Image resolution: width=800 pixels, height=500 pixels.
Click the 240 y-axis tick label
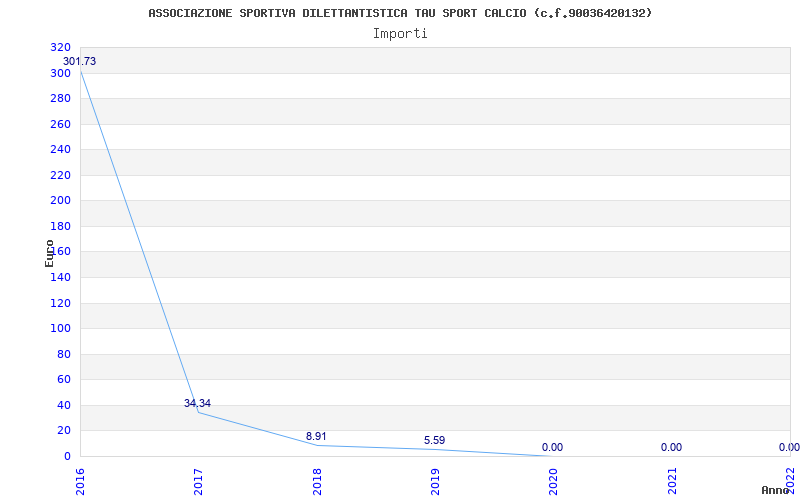[x=60, y=149]
